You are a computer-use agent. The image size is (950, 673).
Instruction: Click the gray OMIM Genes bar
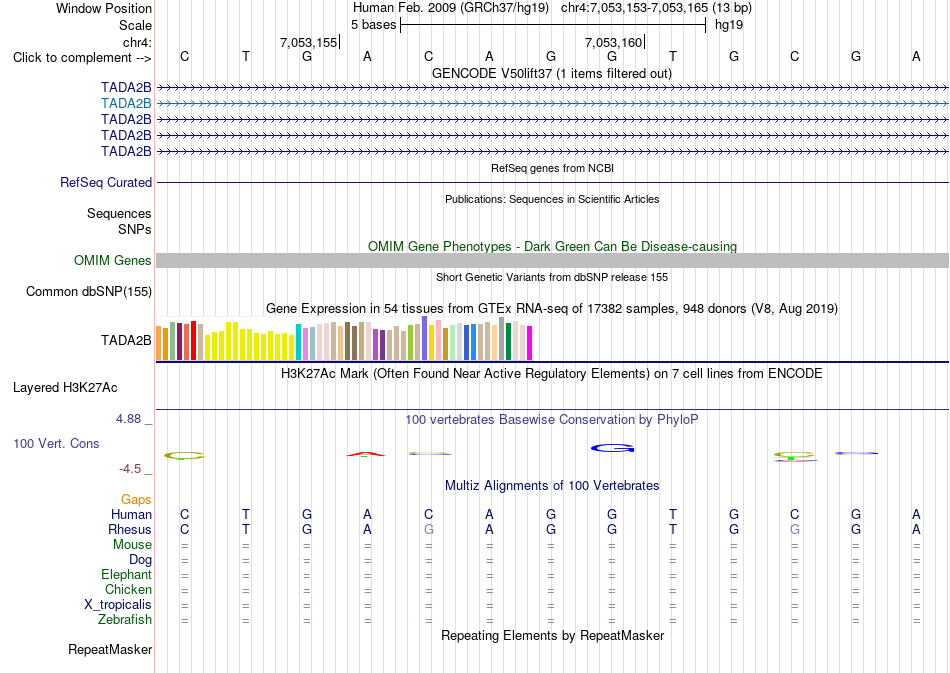point(552,260)
